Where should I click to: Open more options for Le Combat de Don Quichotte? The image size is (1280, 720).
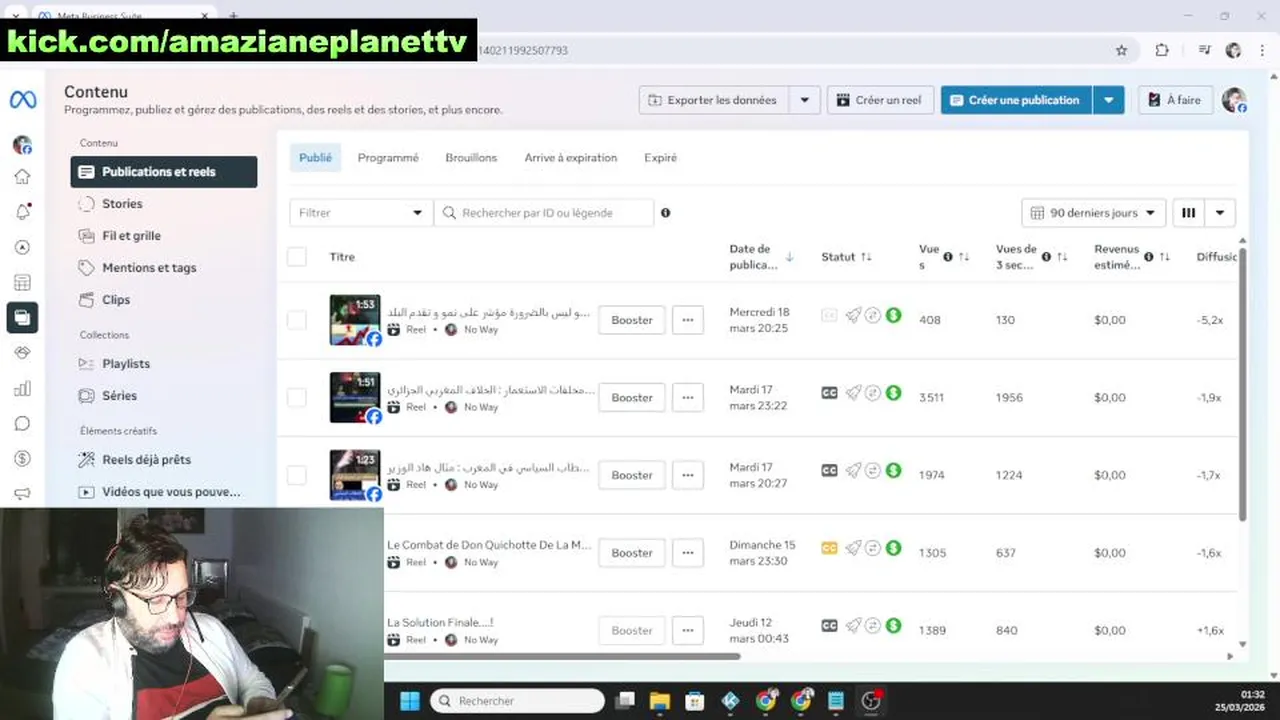pos(688,553)
